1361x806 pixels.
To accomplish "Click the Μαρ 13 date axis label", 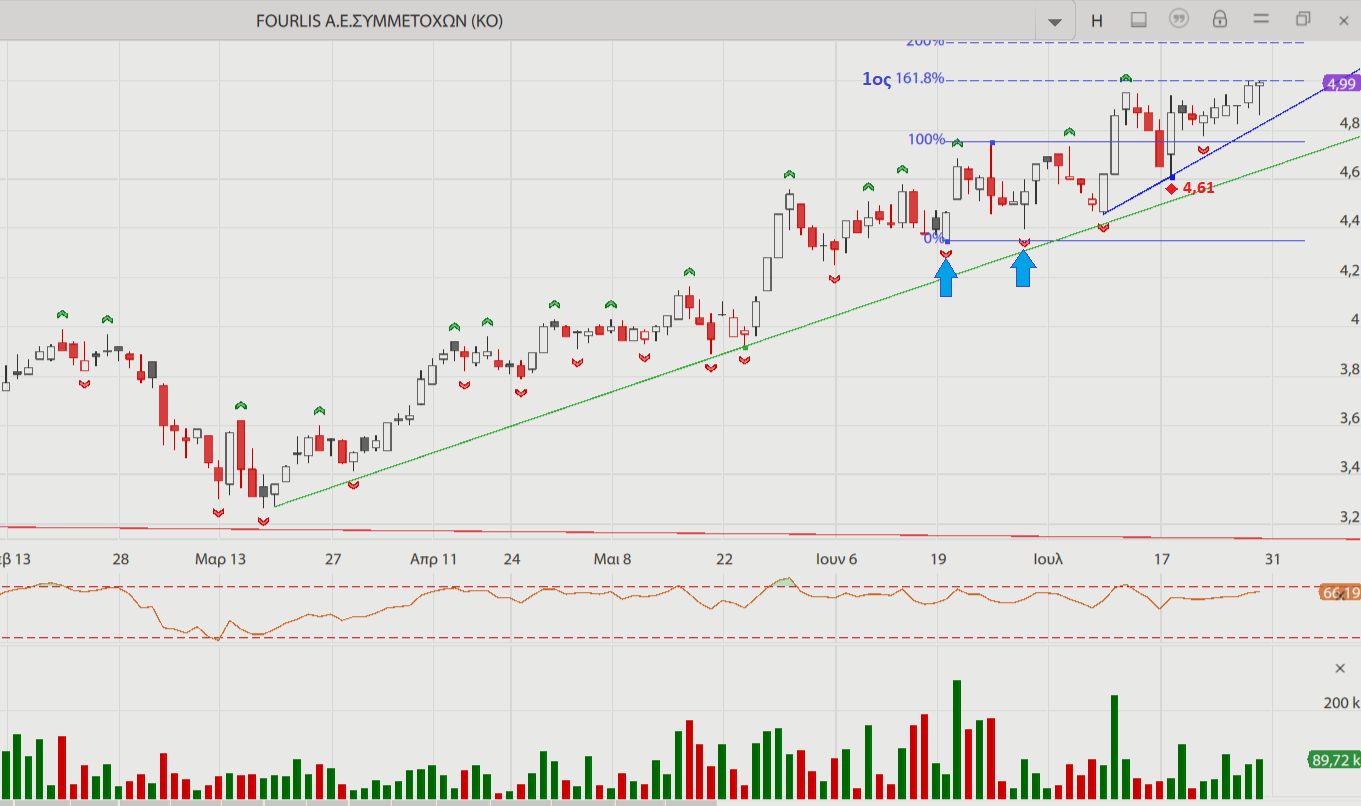I will (x=220, y=559).
